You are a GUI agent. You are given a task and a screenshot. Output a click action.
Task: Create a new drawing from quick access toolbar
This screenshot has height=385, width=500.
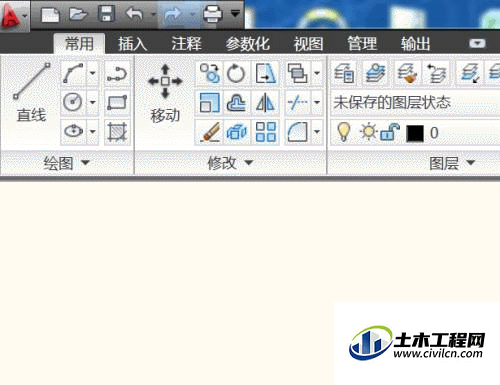click(x=50, y=15)
